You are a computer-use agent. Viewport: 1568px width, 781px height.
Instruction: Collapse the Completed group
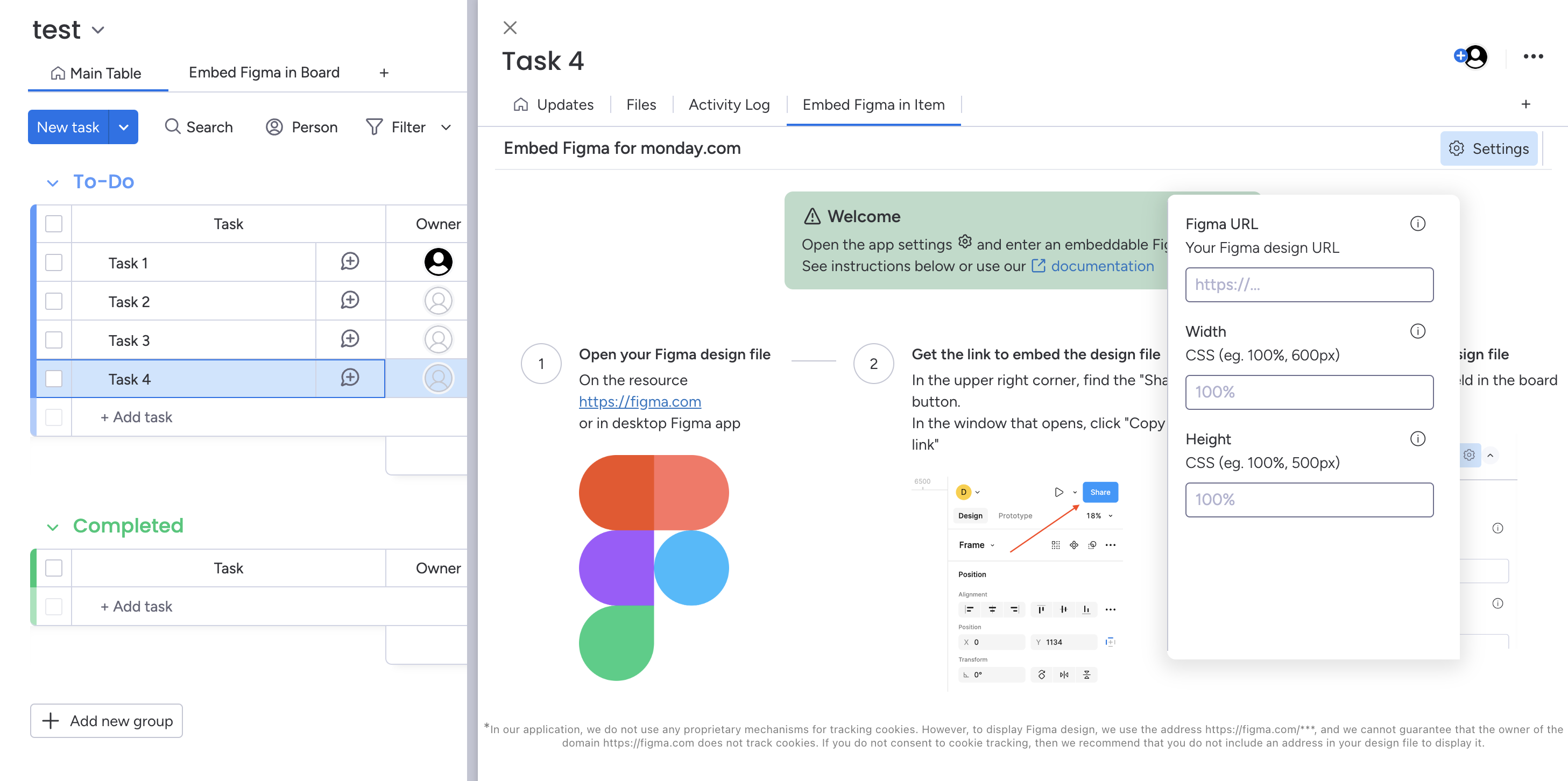click(x=53, y=527)
